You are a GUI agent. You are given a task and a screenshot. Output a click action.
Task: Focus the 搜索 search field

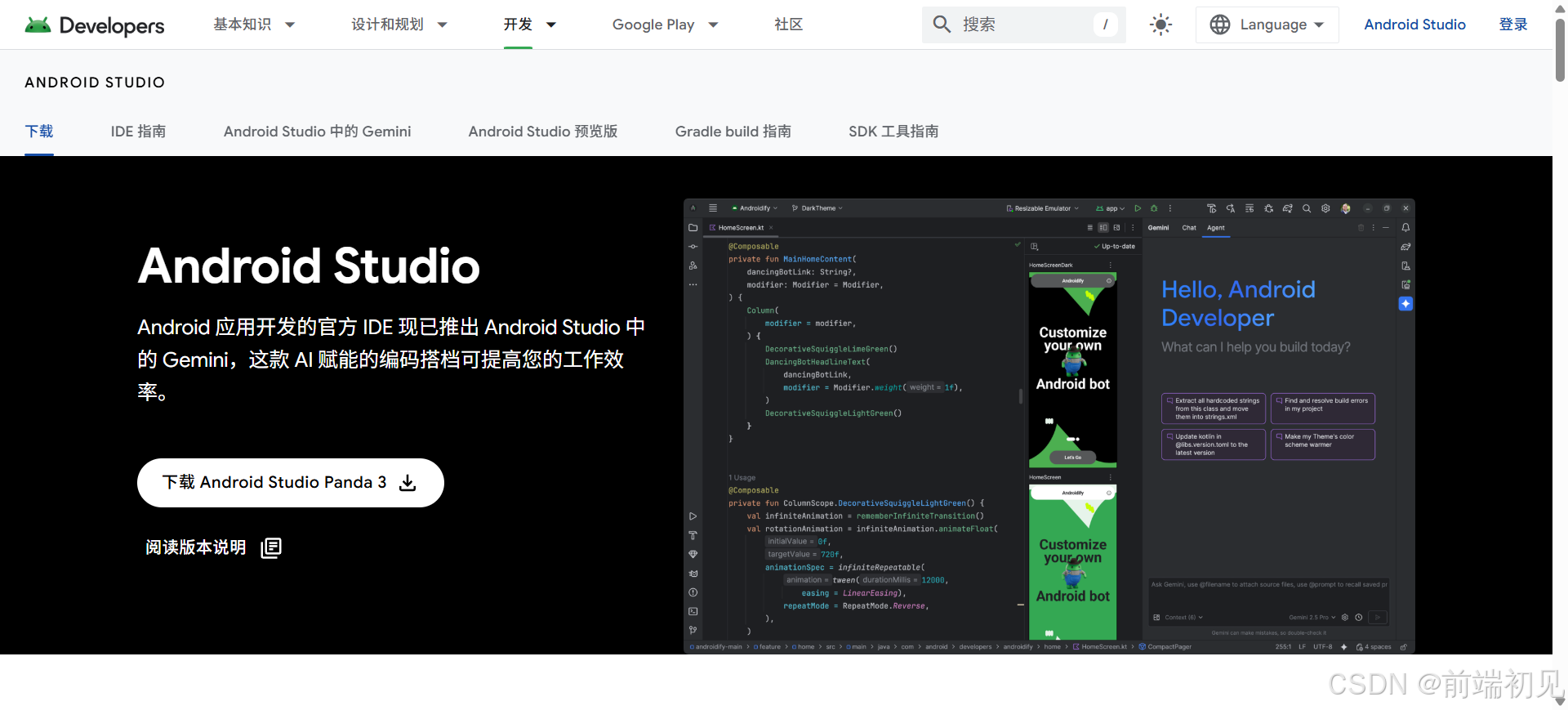pos(1024,25)
